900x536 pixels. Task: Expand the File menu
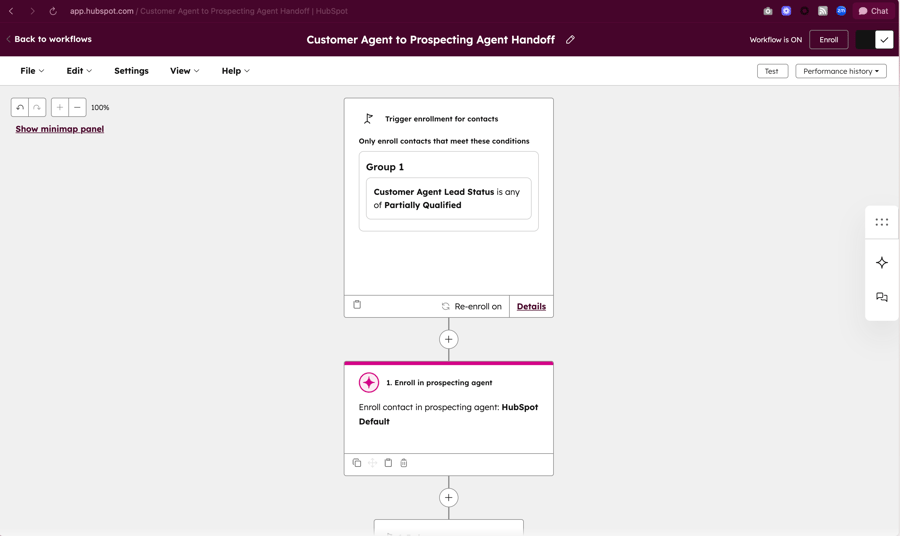coord(32,71)
